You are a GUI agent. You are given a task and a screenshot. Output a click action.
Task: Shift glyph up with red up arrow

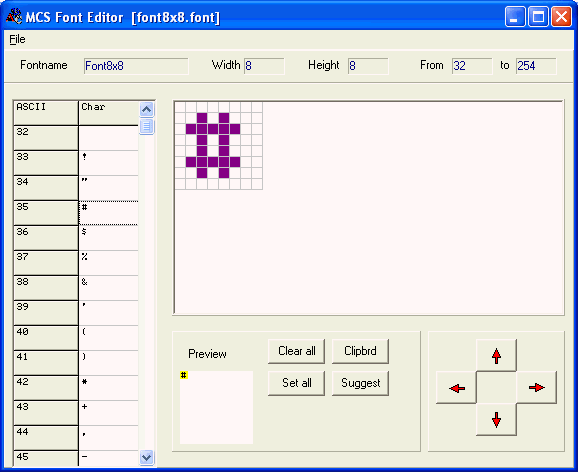[x=496, y=355]
